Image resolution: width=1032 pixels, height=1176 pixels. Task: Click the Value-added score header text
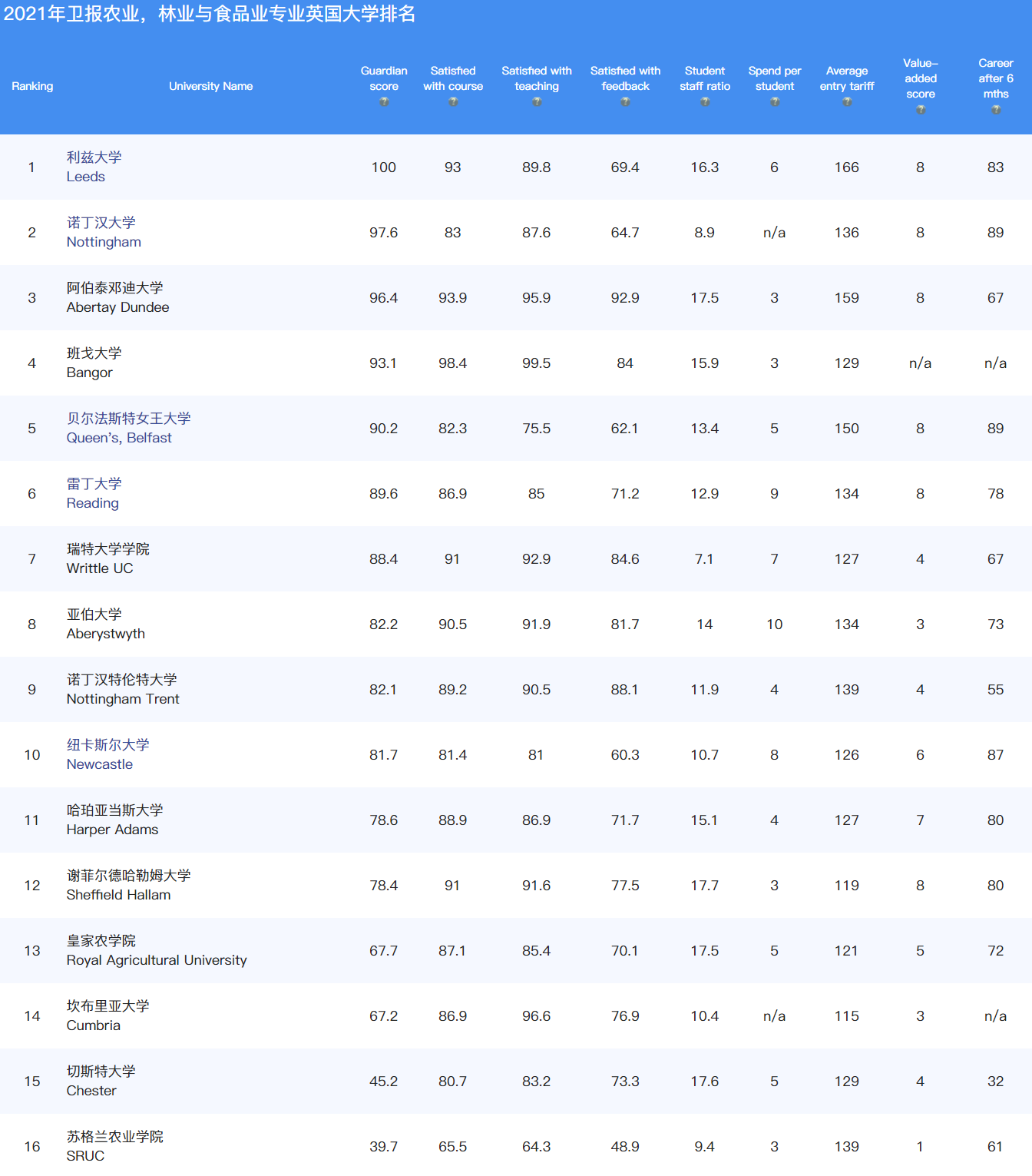(921, 78)
